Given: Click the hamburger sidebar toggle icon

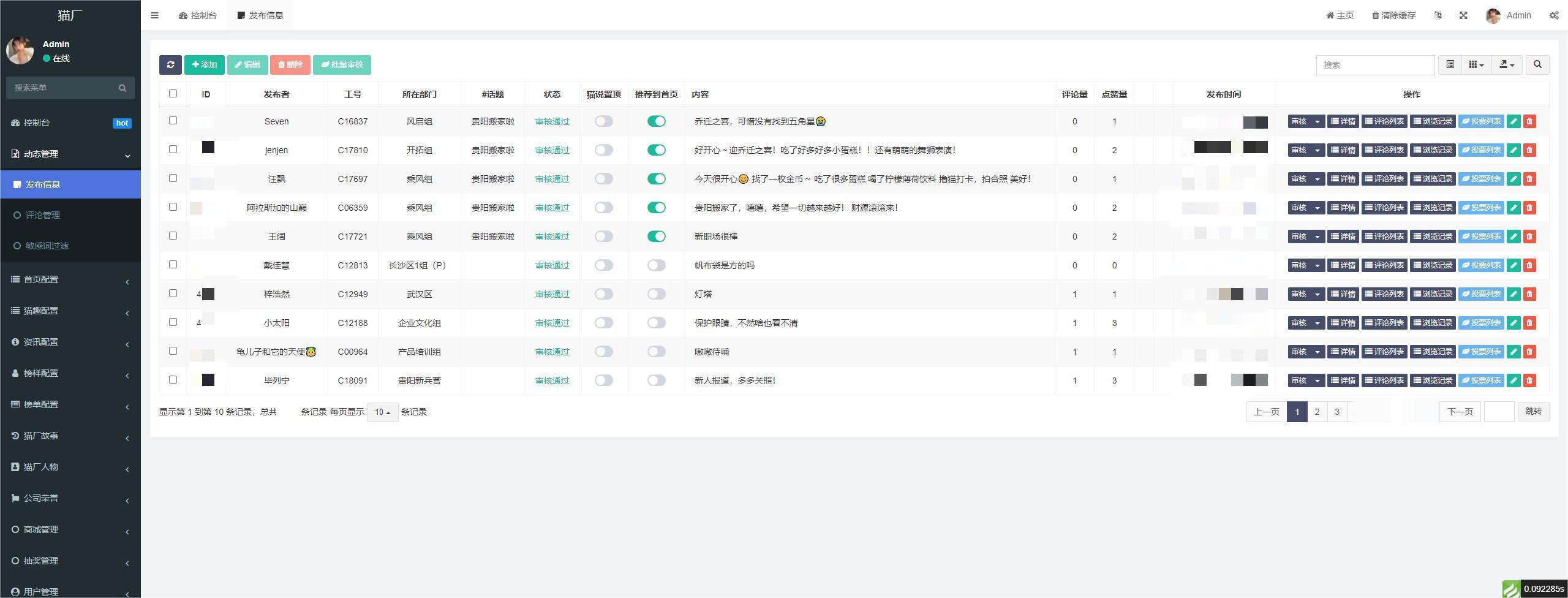Looking at the screenshot, I should pyautogui.click(x=154, y=15).
